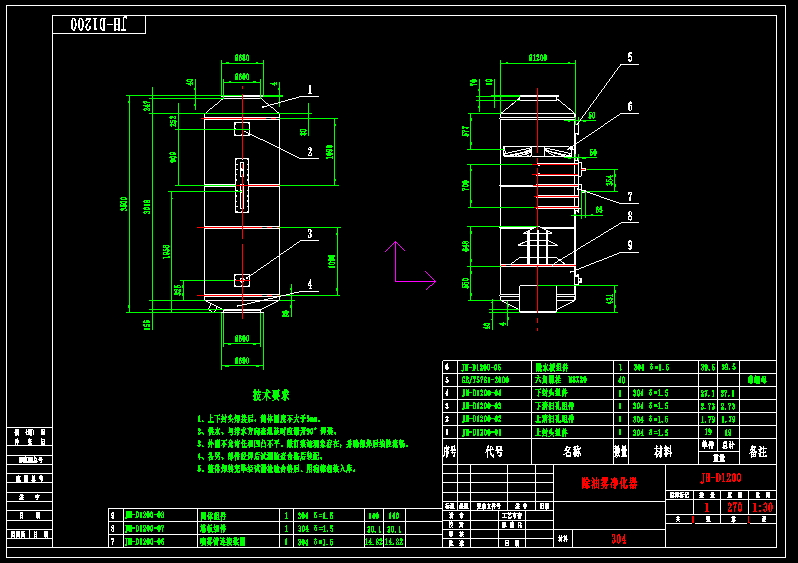Click callout number 5 on the right section view
The image size is (798, 563).
point(630,57)
